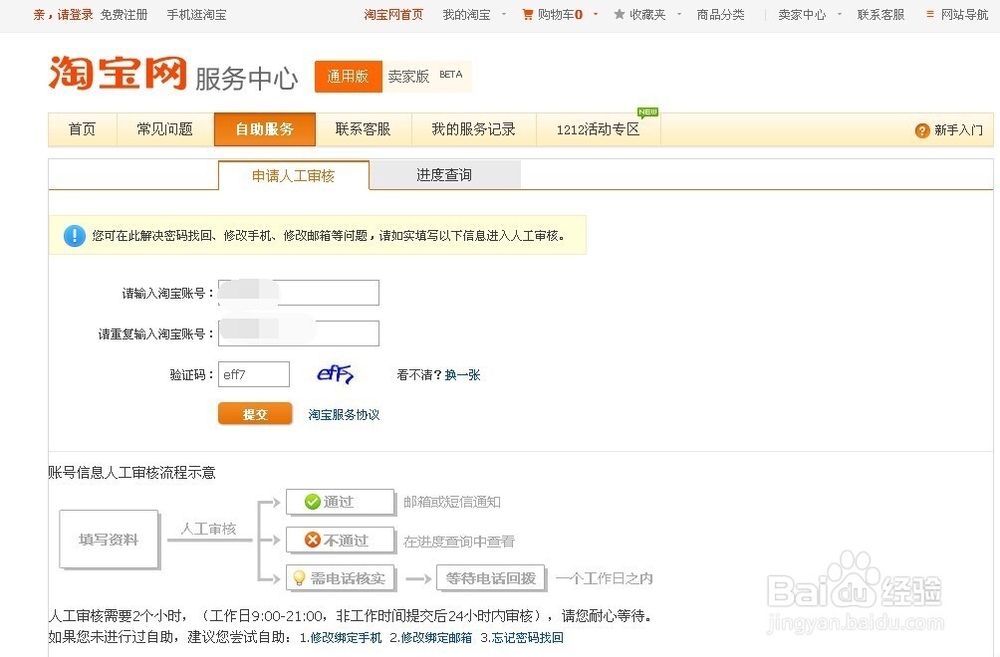The width and height of the screenshot is (1000, 657).
Task: Click the red X 不通过 icon
Action: click(x=312, y=540)
